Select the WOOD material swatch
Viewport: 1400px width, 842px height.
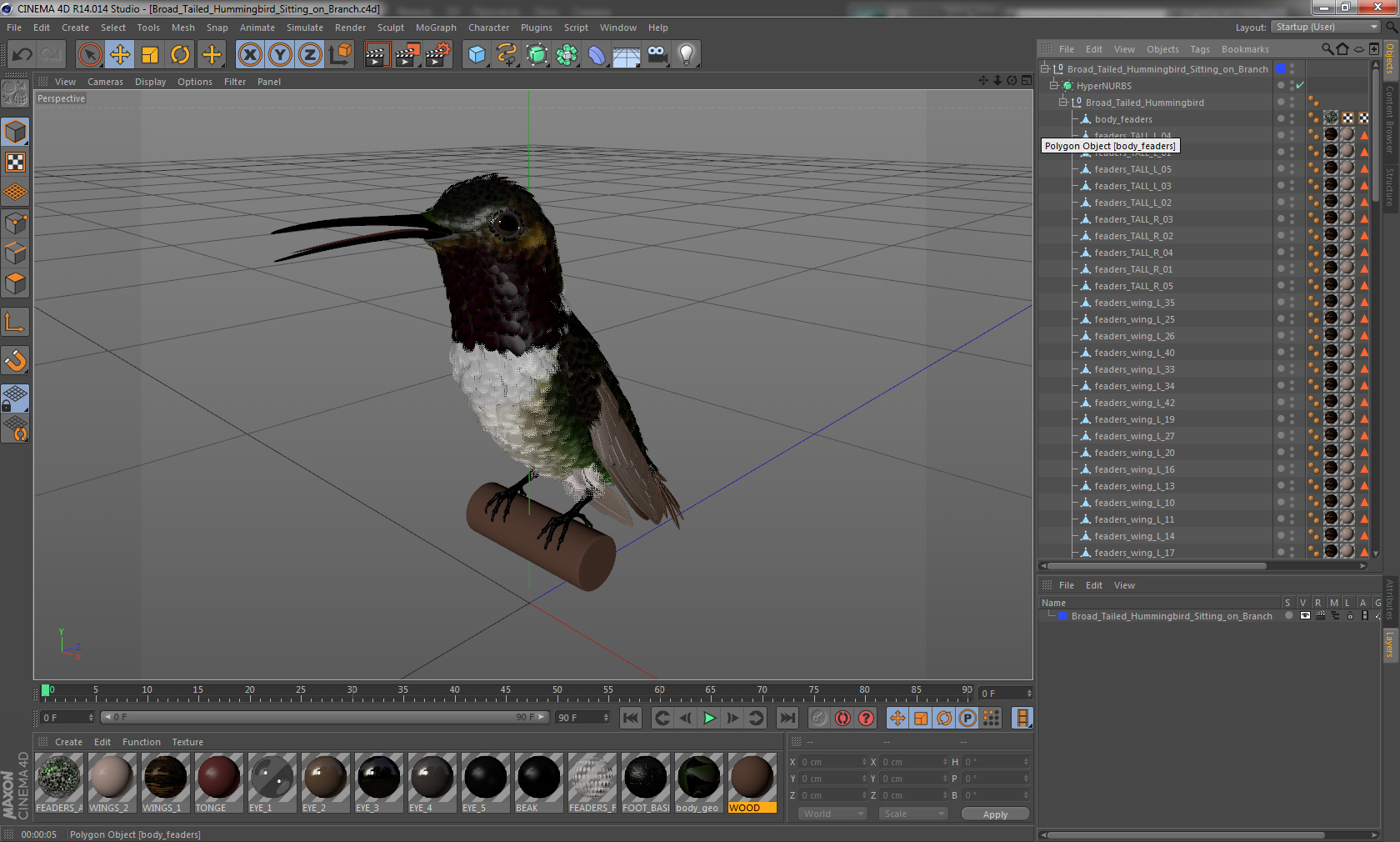(x=752, y=779)
